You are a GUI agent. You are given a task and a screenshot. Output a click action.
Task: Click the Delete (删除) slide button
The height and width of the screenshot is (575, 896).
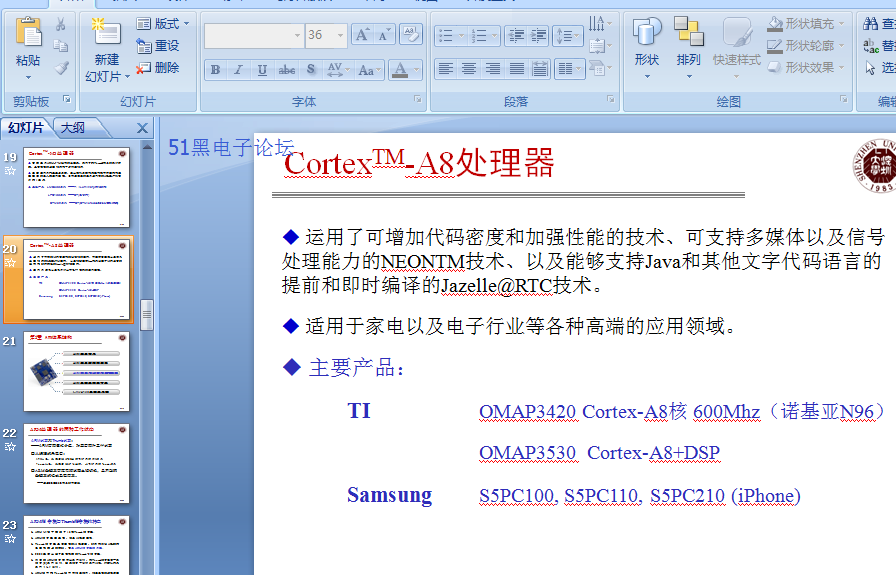(158, 67)
